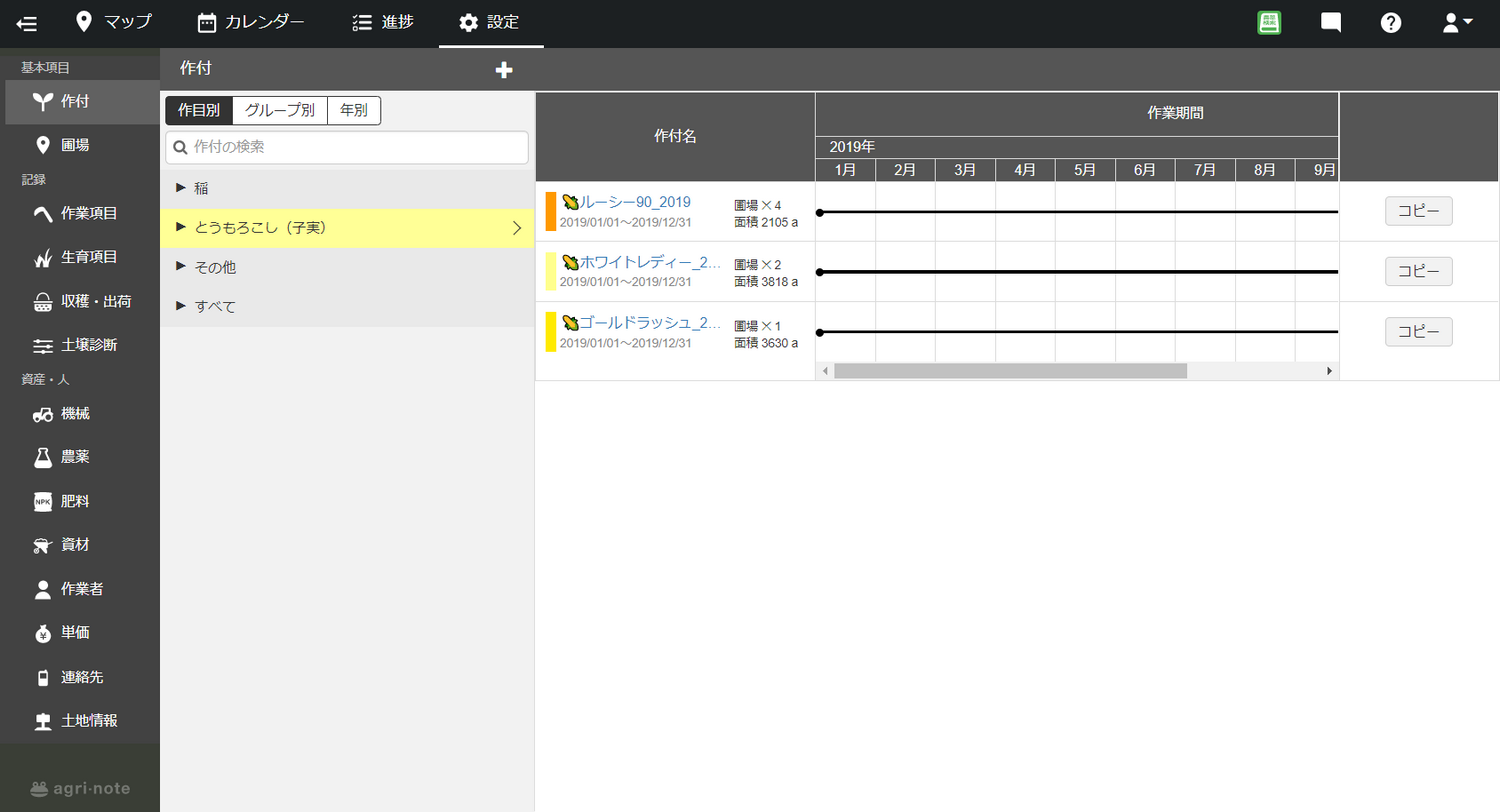Image resolution: width=1500 pixels, height=812 pixels.
Task: Open 機械 in the sidebar
Action: tap(80, 413)
